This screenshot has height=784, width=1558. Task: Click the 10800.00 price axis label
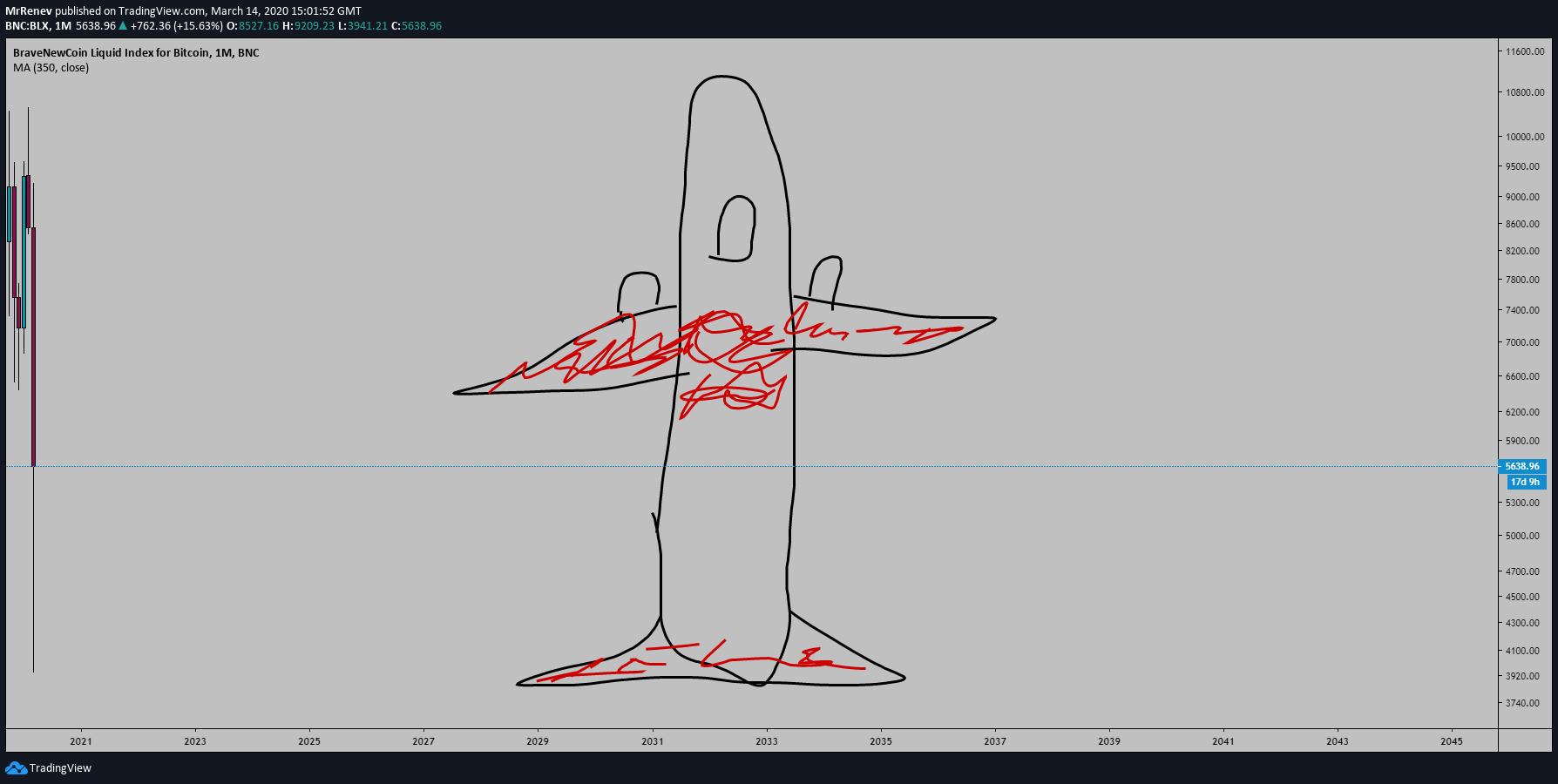[1525, 92]
